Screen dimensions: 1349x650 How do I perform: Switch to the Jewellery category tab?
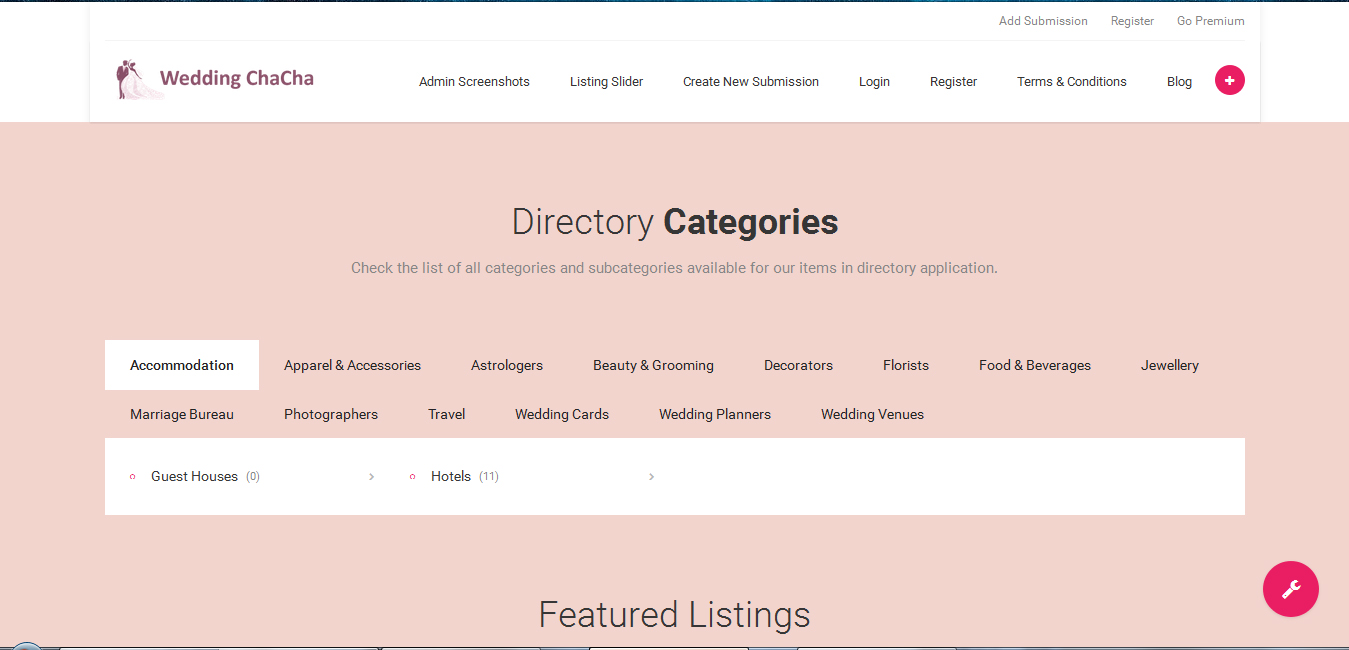pyautogui.click(x=1169, y=365)
